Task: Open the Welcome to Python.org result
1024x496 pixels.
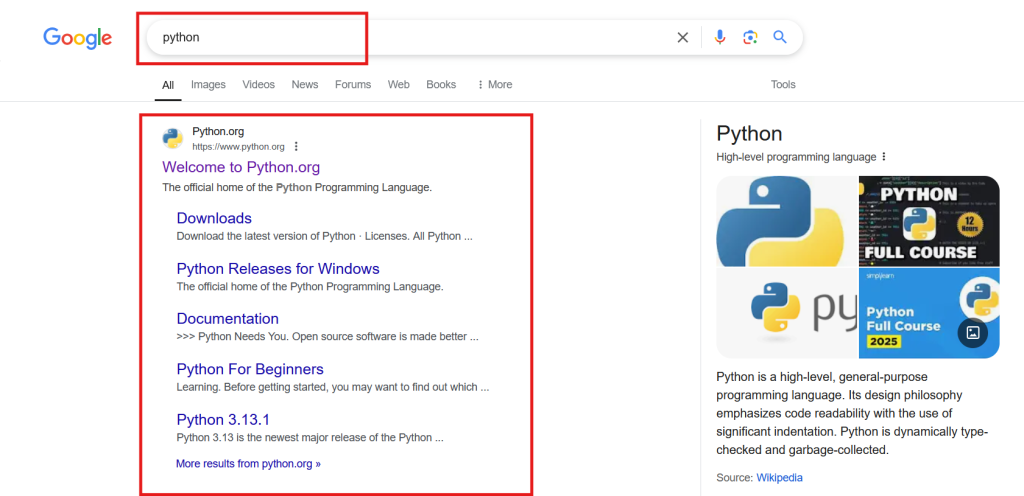Action: (x=241, y=167)
